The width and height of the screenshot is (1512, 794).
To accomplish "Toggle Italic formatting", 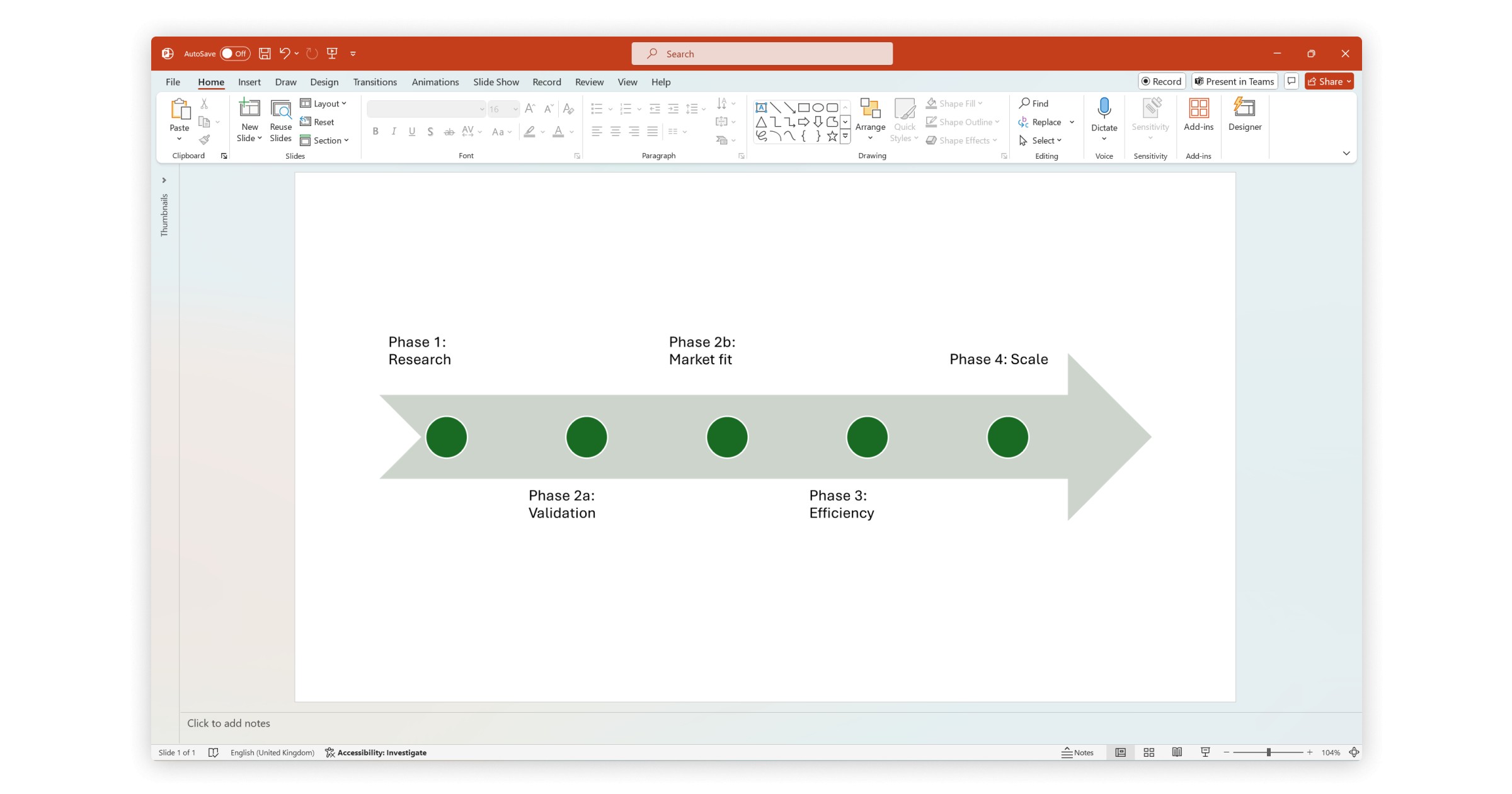I will click(x=394, y=132).
